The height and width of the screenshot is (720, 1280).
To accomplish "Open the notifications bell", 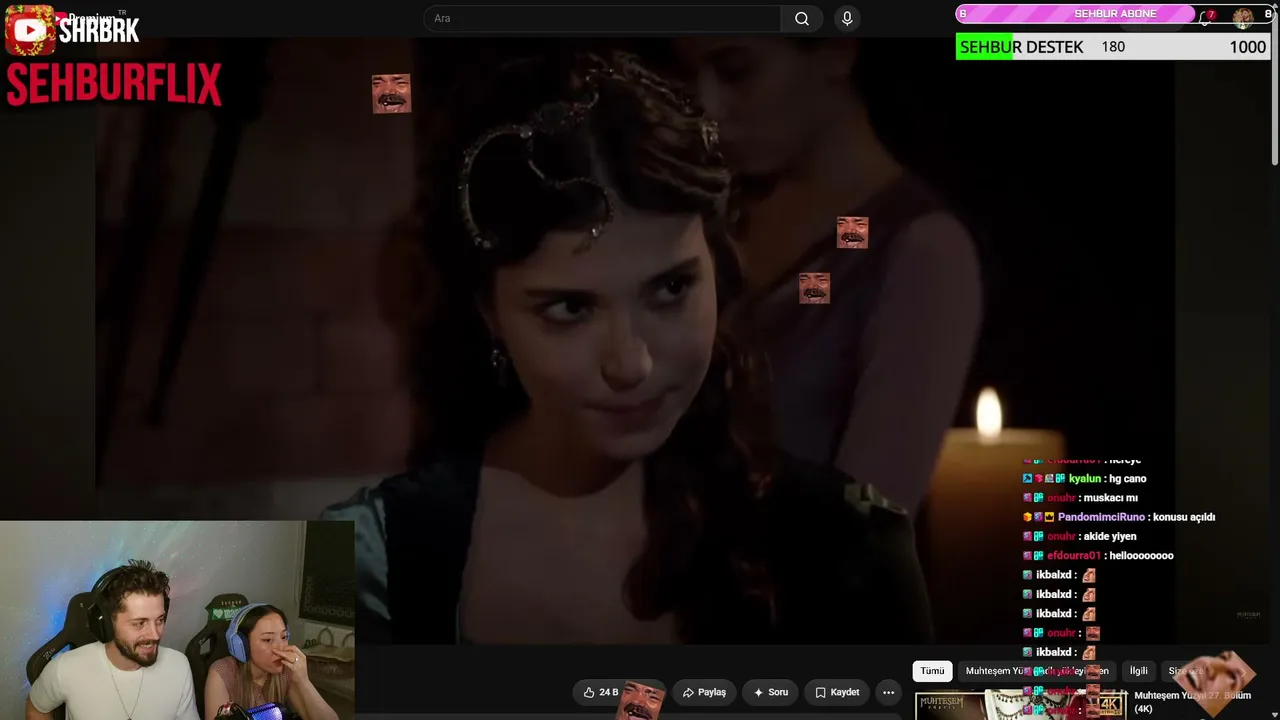I will [x=1207, y=17].
